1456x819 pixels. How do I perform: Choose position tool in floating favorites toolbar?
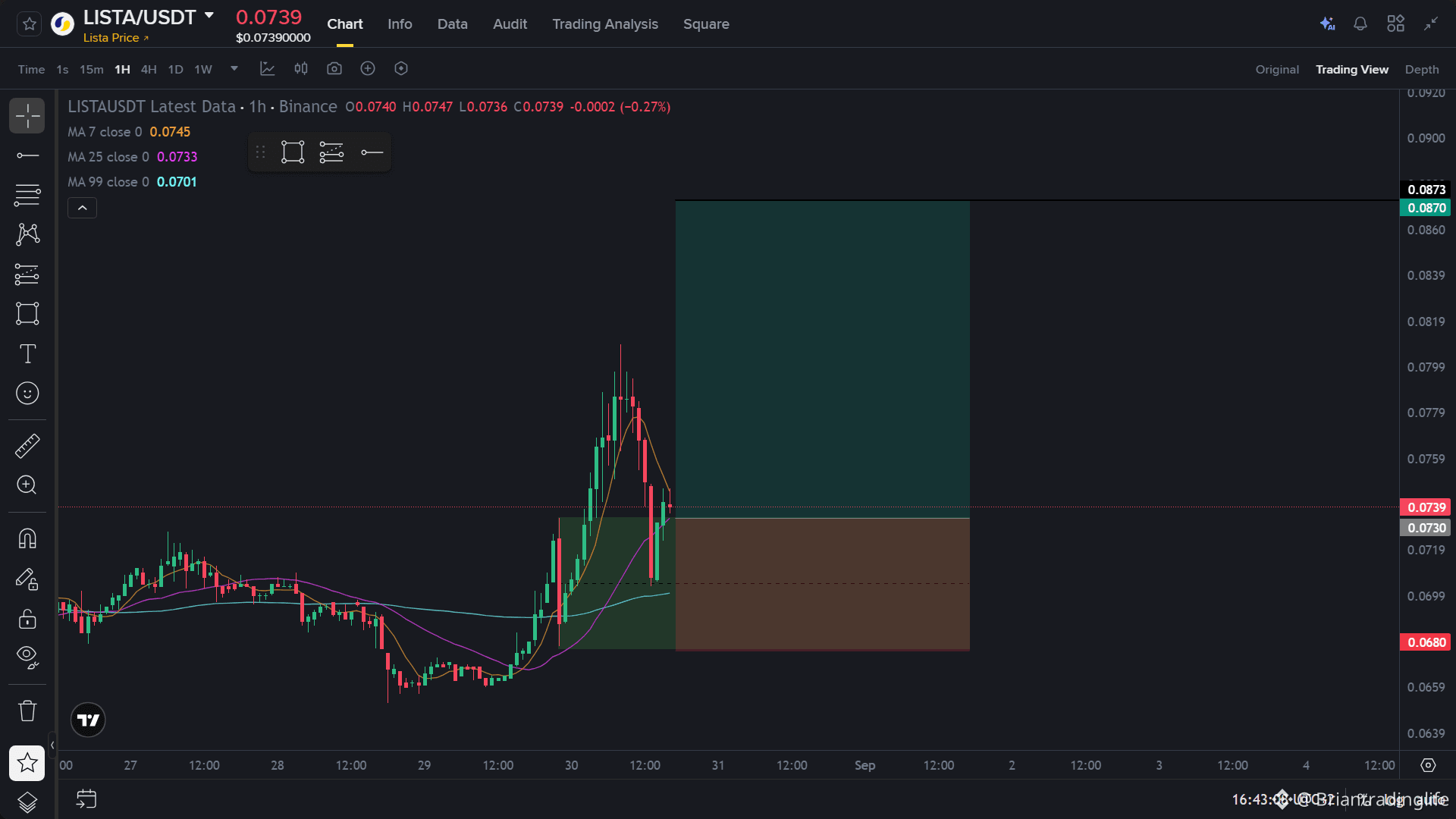click(331, 152)
